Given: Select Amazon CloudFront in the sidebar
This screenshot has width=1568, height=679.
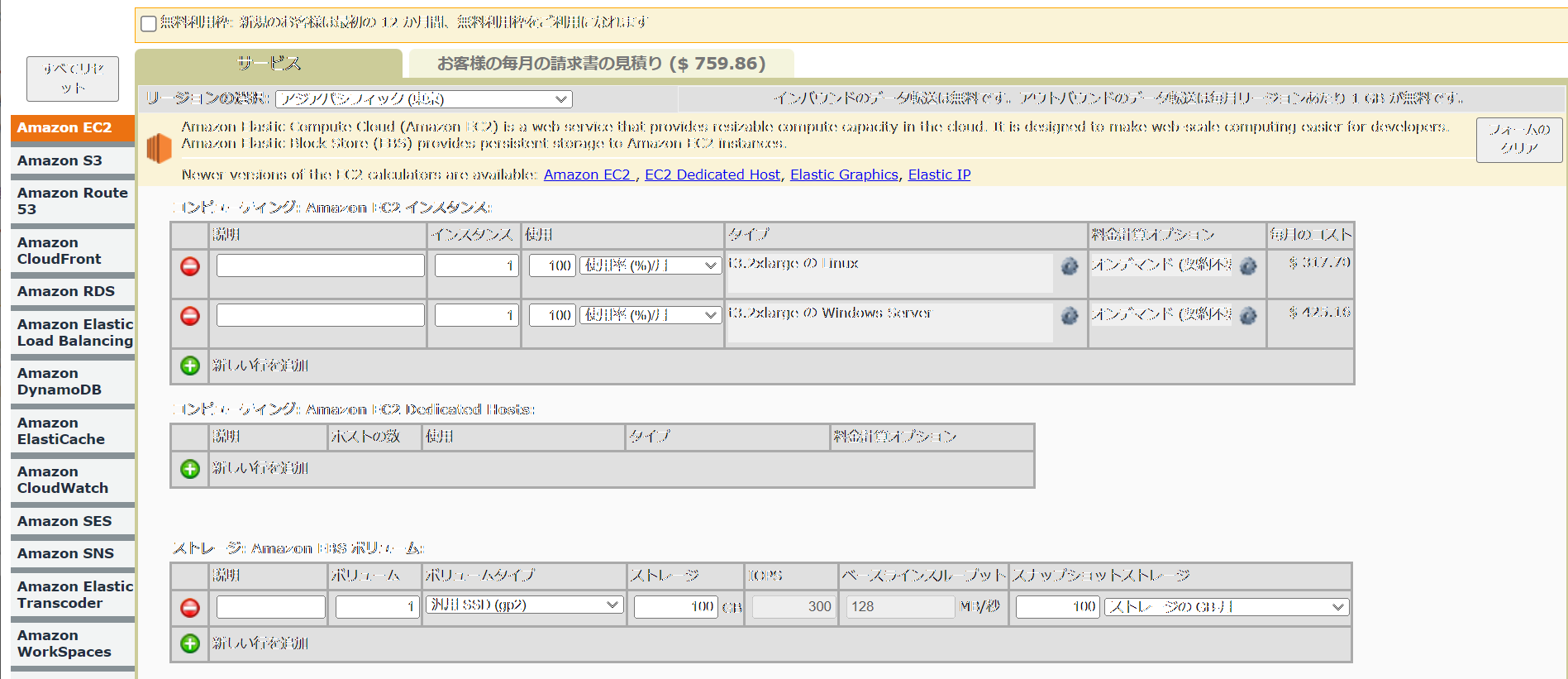Looking at the screenshot, I should click(73, 251).
